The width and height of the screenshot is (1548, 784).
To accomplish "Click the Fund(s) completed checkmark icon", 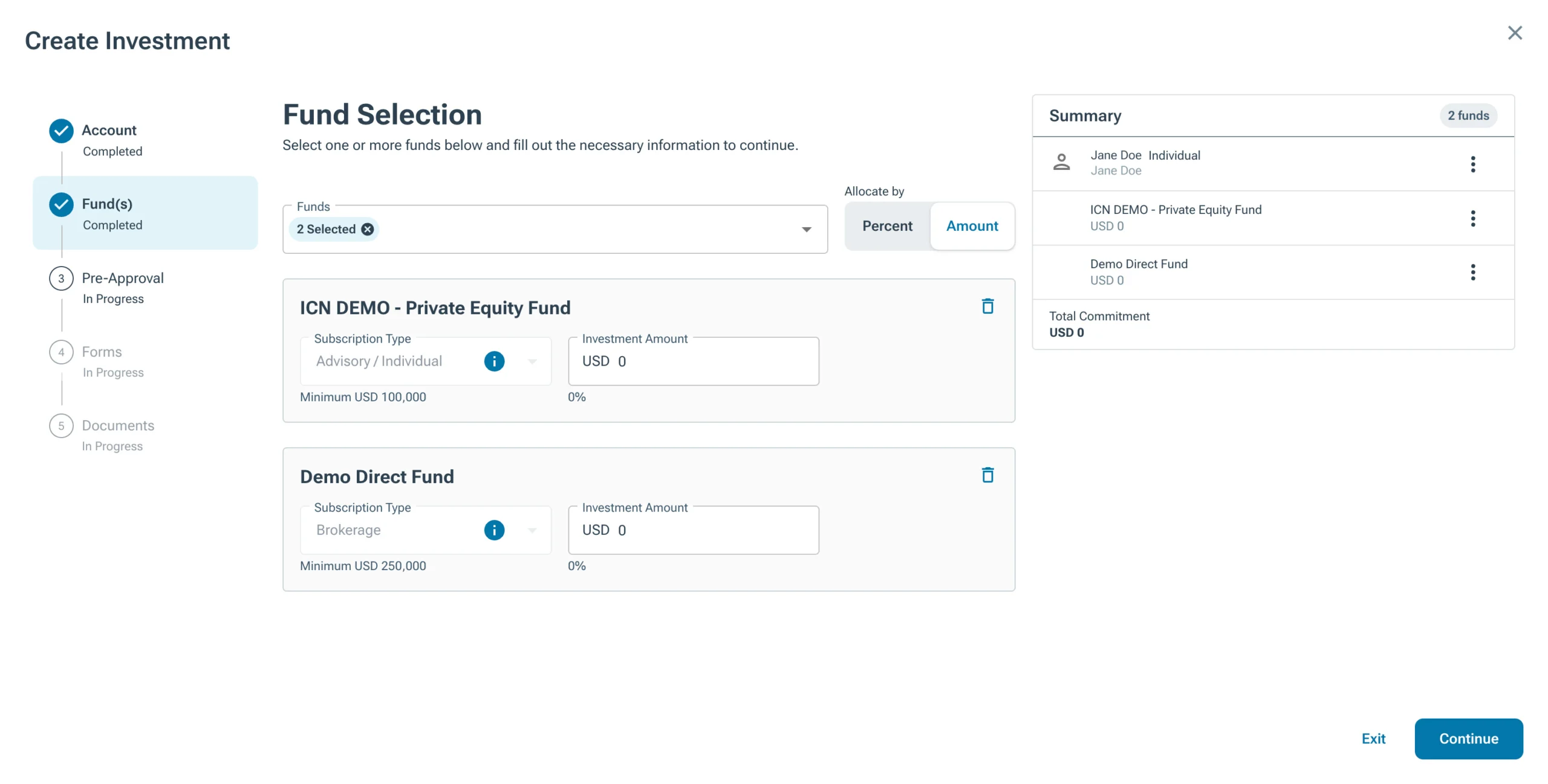I will point(61,204).
